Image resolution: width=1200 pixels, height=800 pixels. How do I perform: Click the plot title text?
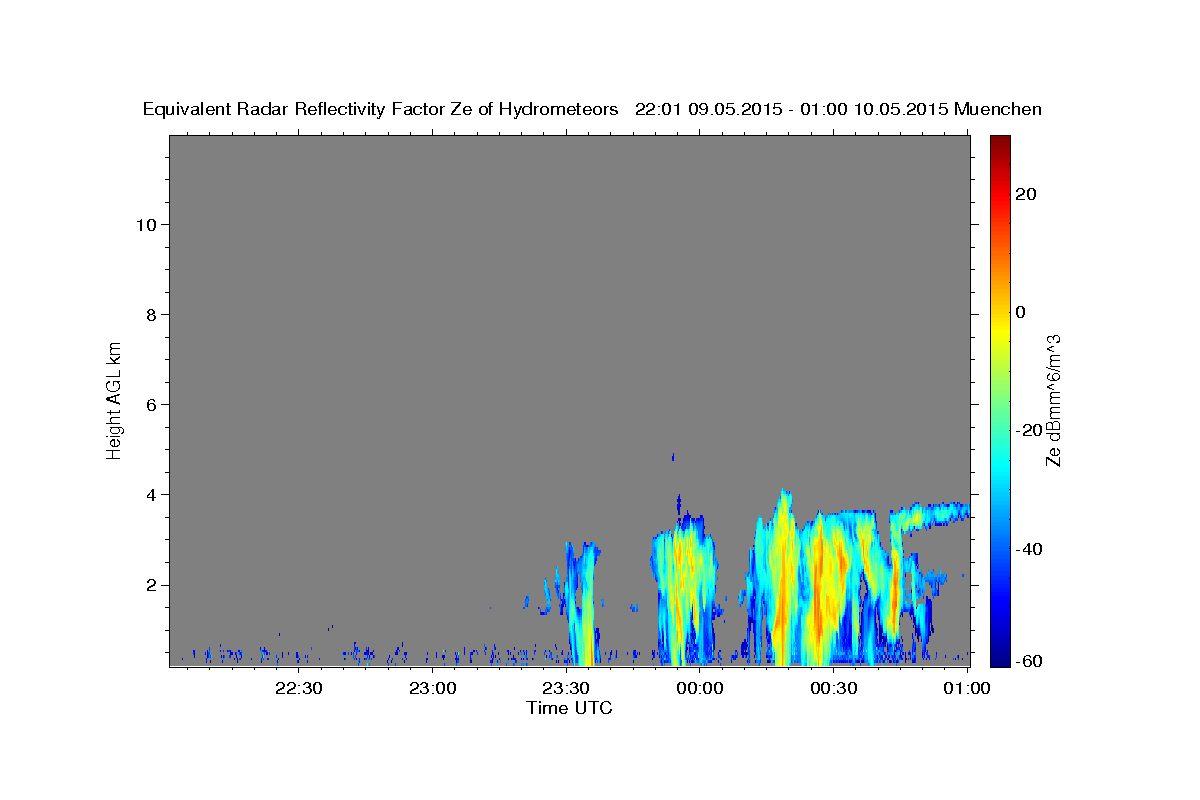click(x=592, y=109)
